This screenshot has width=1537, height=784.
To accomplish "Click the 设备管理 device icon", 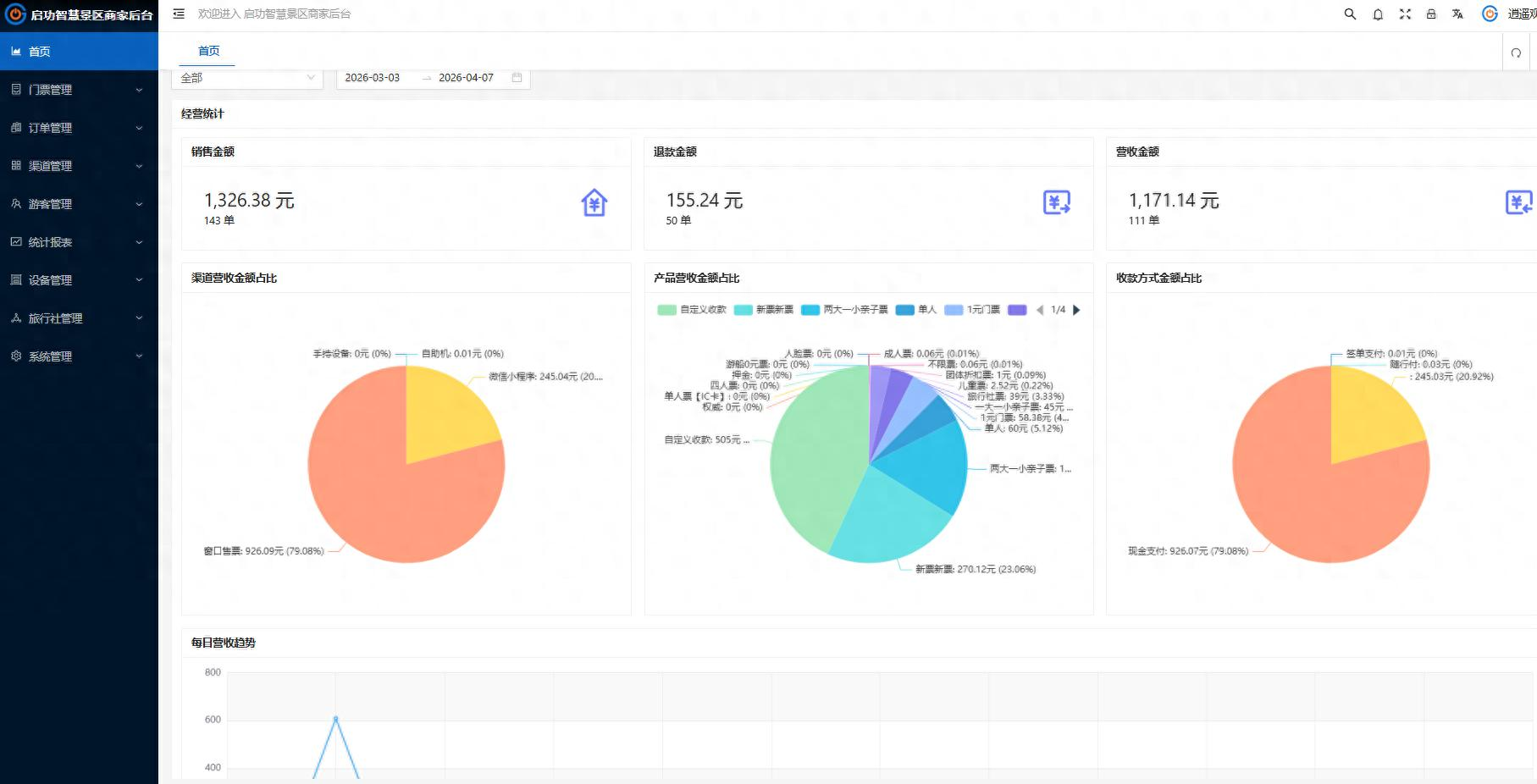I will point(16,279).
